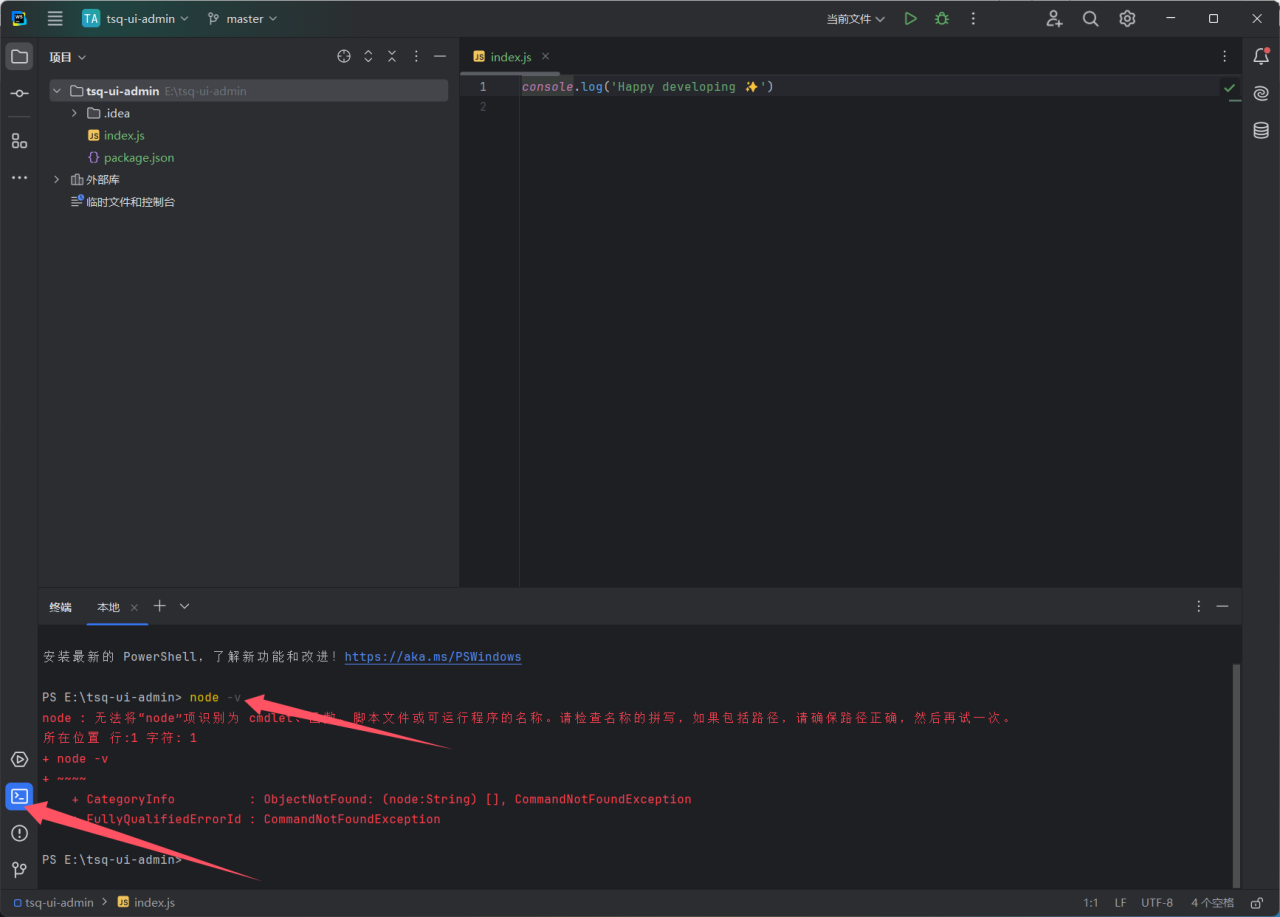
Task: Click the Run button in toolbar
Action: [910, 19]
